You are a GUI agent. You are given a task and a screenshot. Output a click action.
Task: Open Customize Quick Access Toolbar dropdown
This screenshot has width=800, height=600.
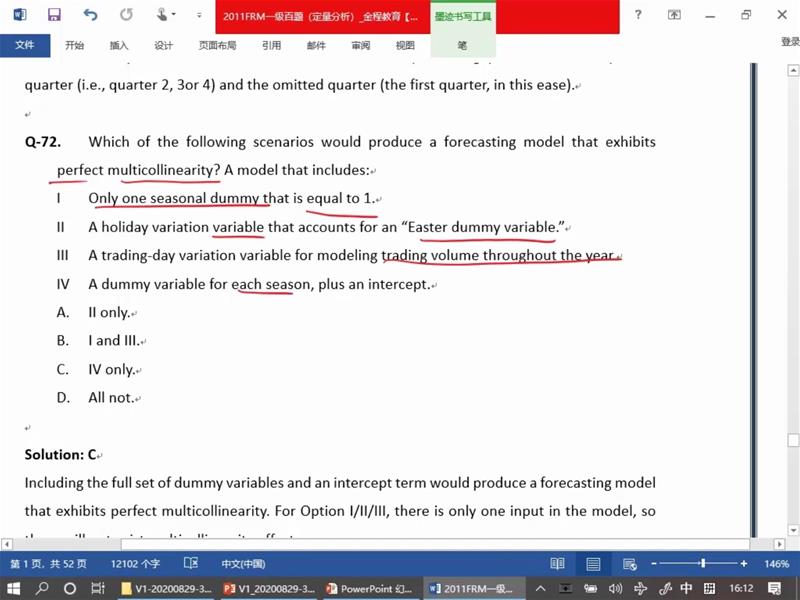[x=199, y=15]
